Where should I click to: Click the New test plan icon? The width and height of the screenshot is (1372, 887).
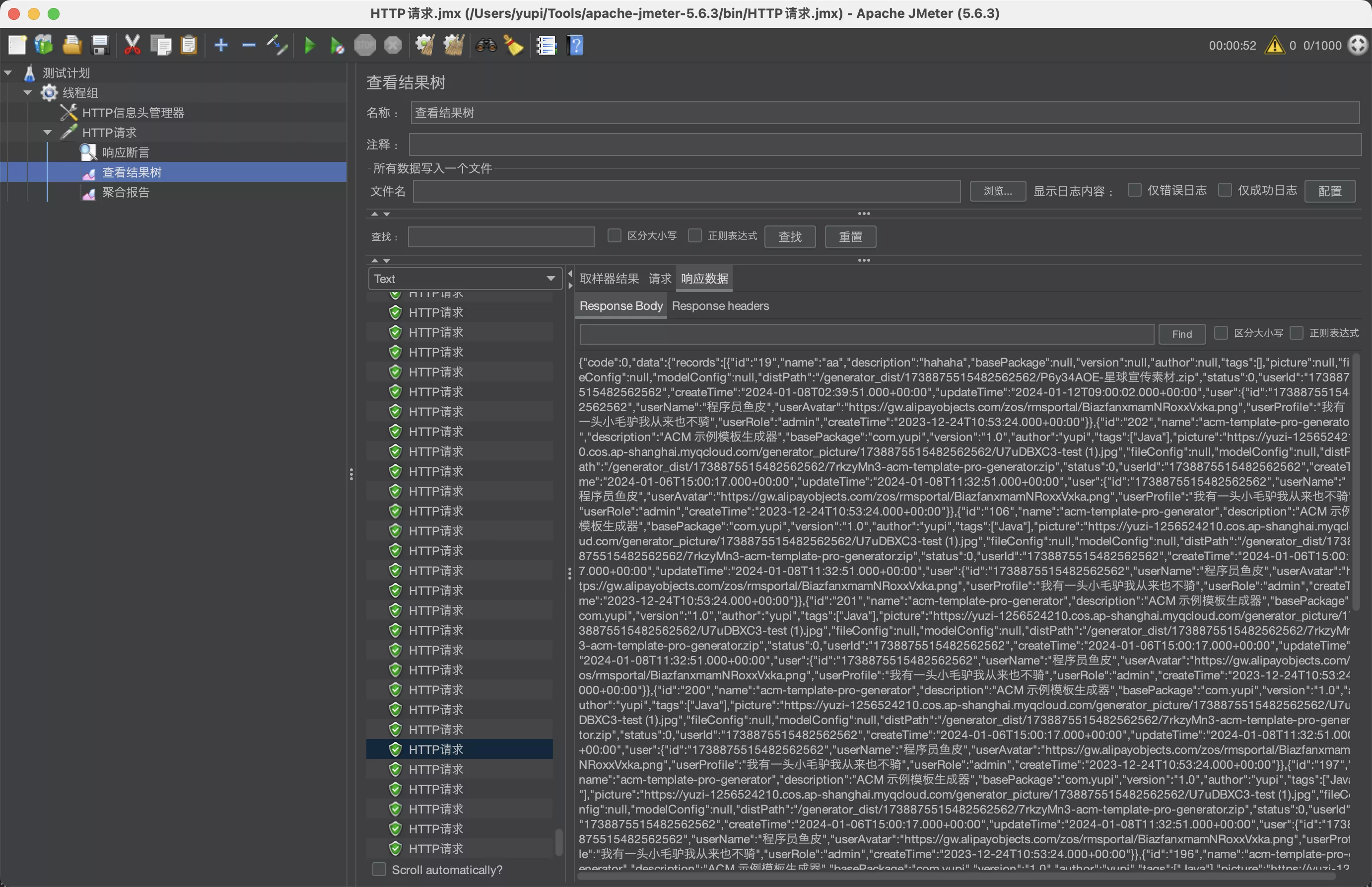point(17,44)
